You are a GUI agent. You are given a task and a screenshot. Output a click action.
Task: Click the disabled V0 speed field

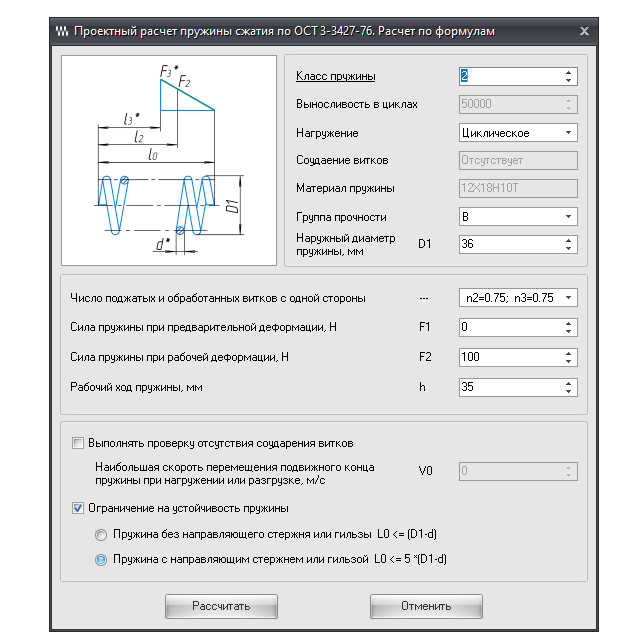pos(518,471)
